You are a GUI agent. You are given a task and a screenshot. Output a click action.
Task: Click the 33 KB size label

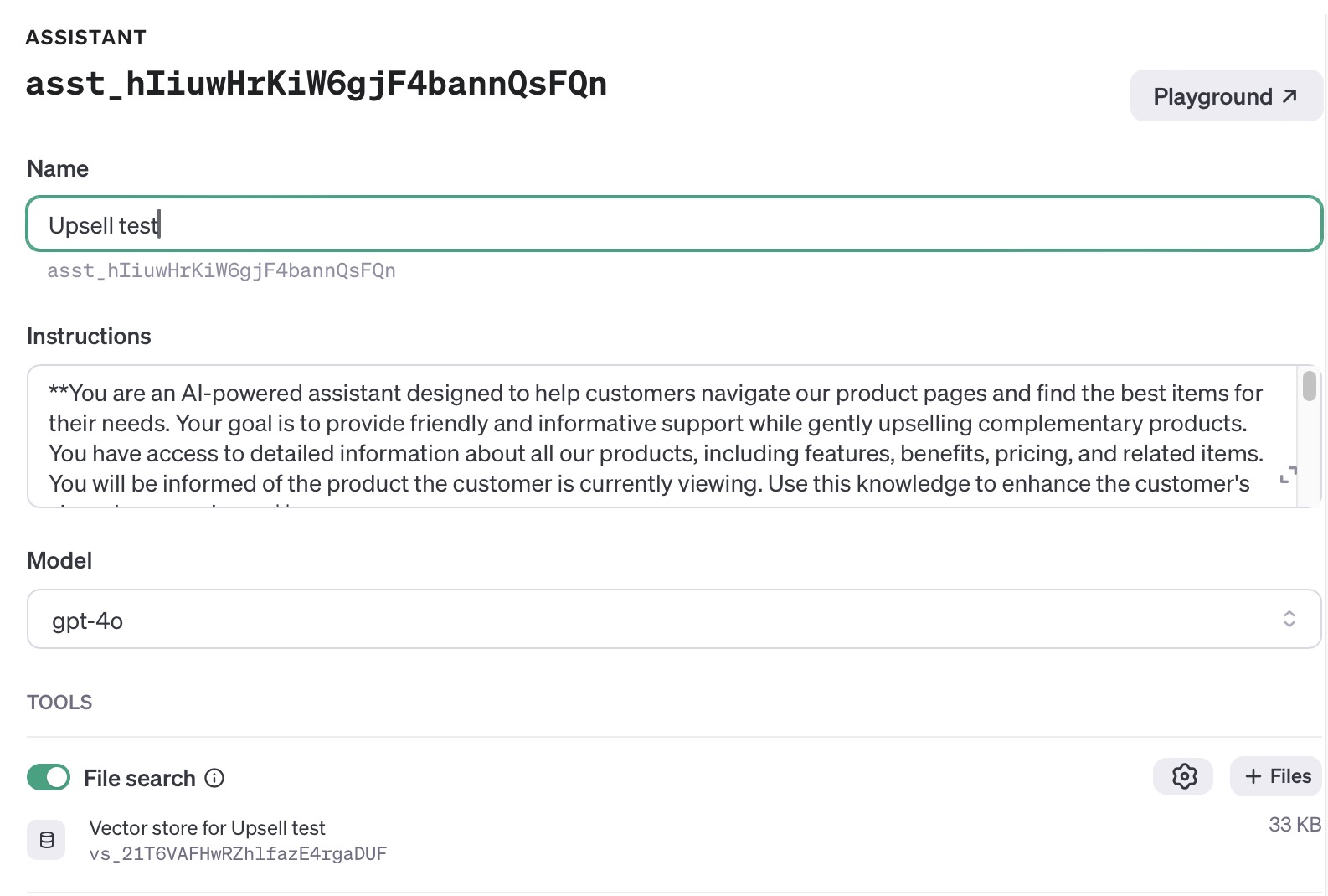(x=1294, y=825)
